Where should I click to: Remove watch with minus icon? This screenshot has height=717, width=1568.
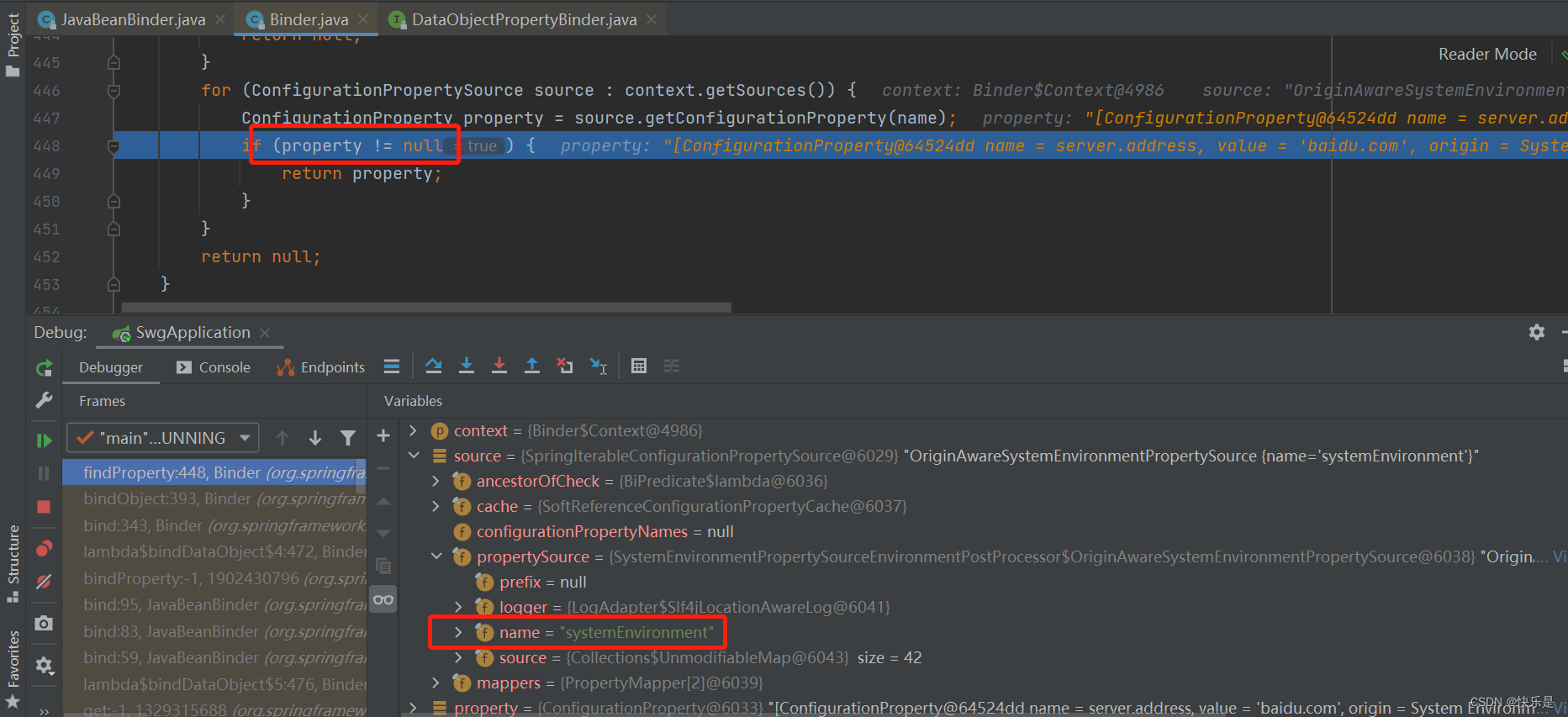383,468
